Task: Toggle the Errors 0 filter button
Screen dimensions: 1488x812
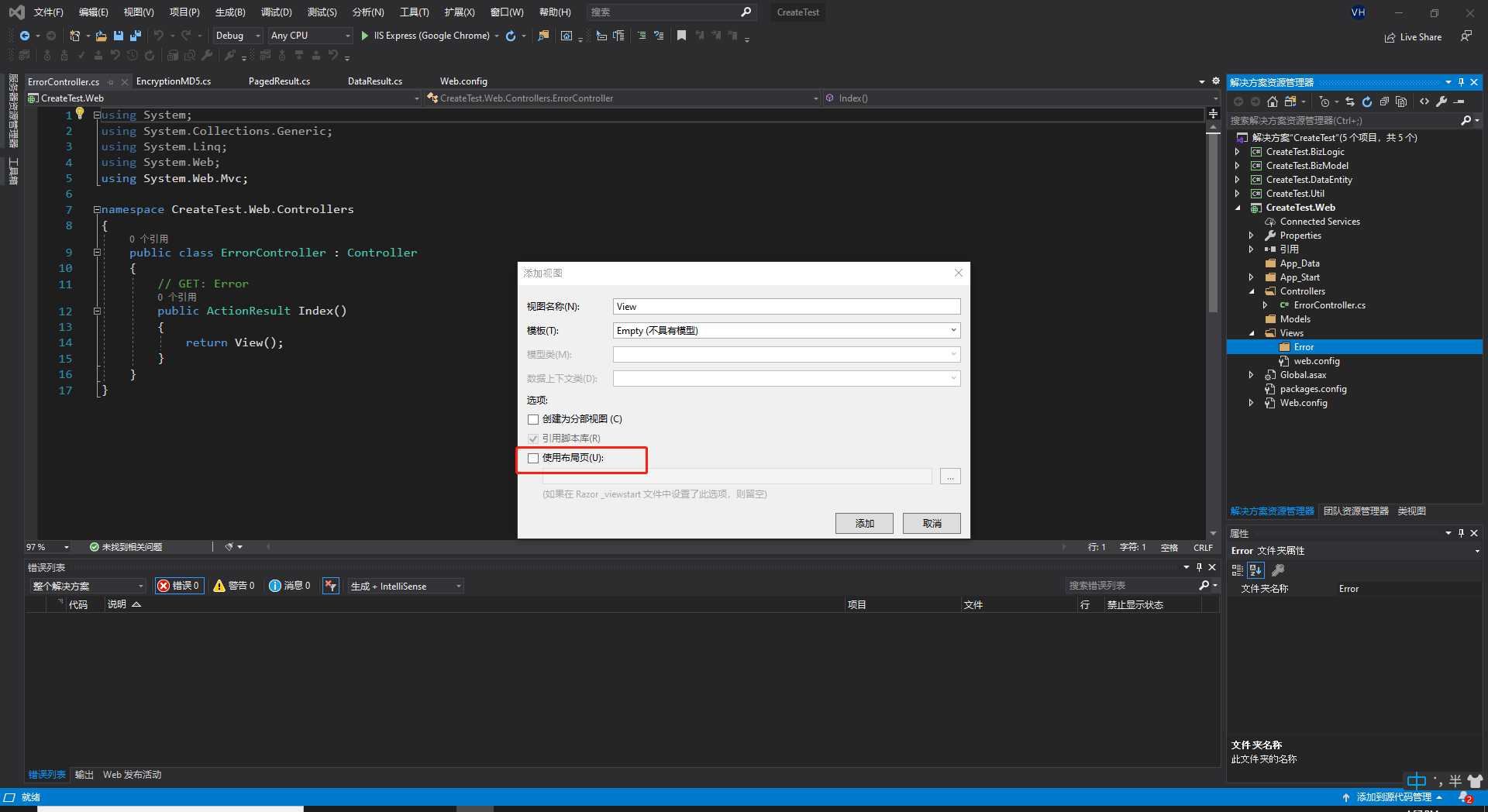Action: pos(179,586)
